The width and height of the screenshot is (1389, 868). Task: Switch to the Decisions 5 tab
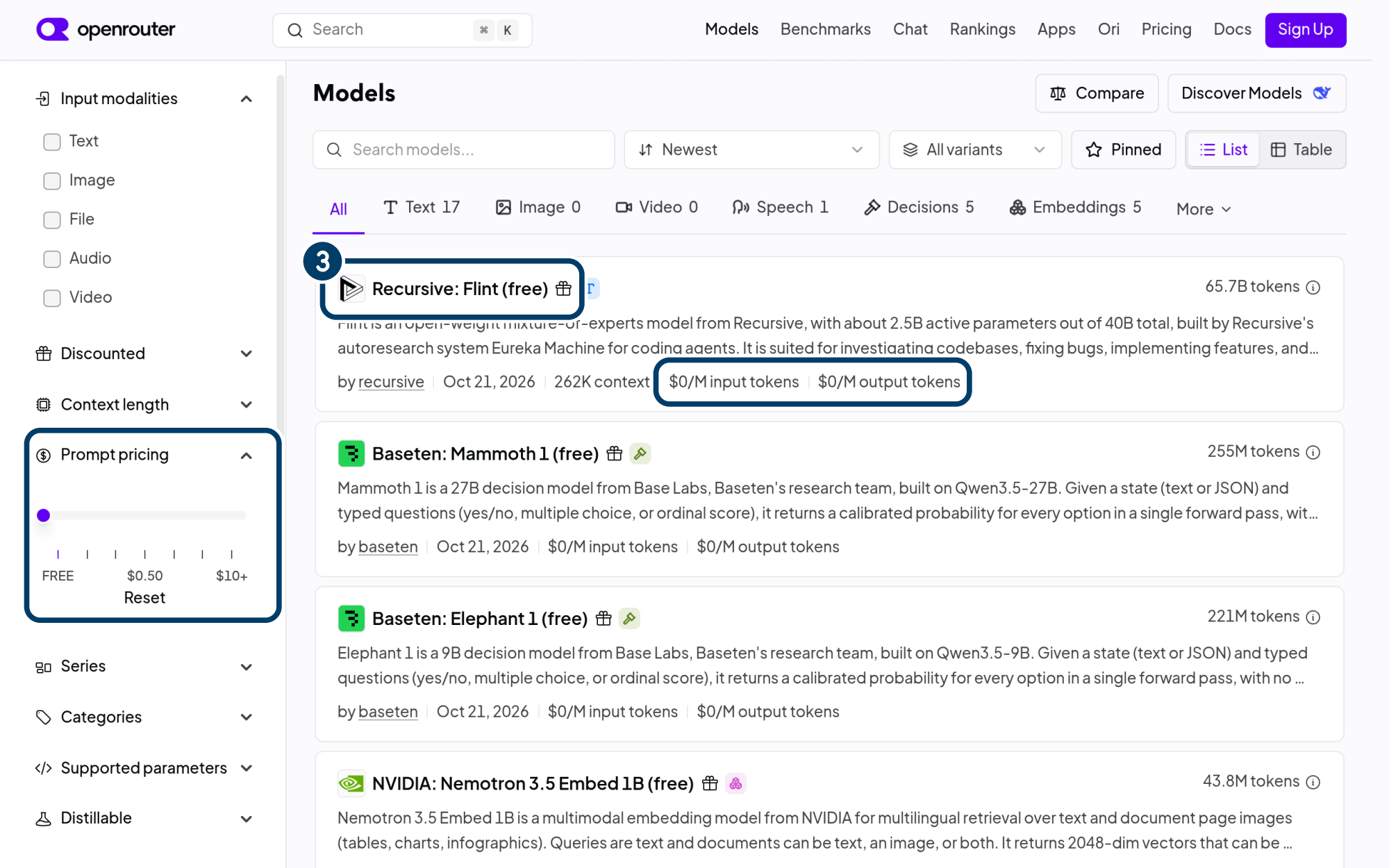pyautogui.click(x=919, y=208)
